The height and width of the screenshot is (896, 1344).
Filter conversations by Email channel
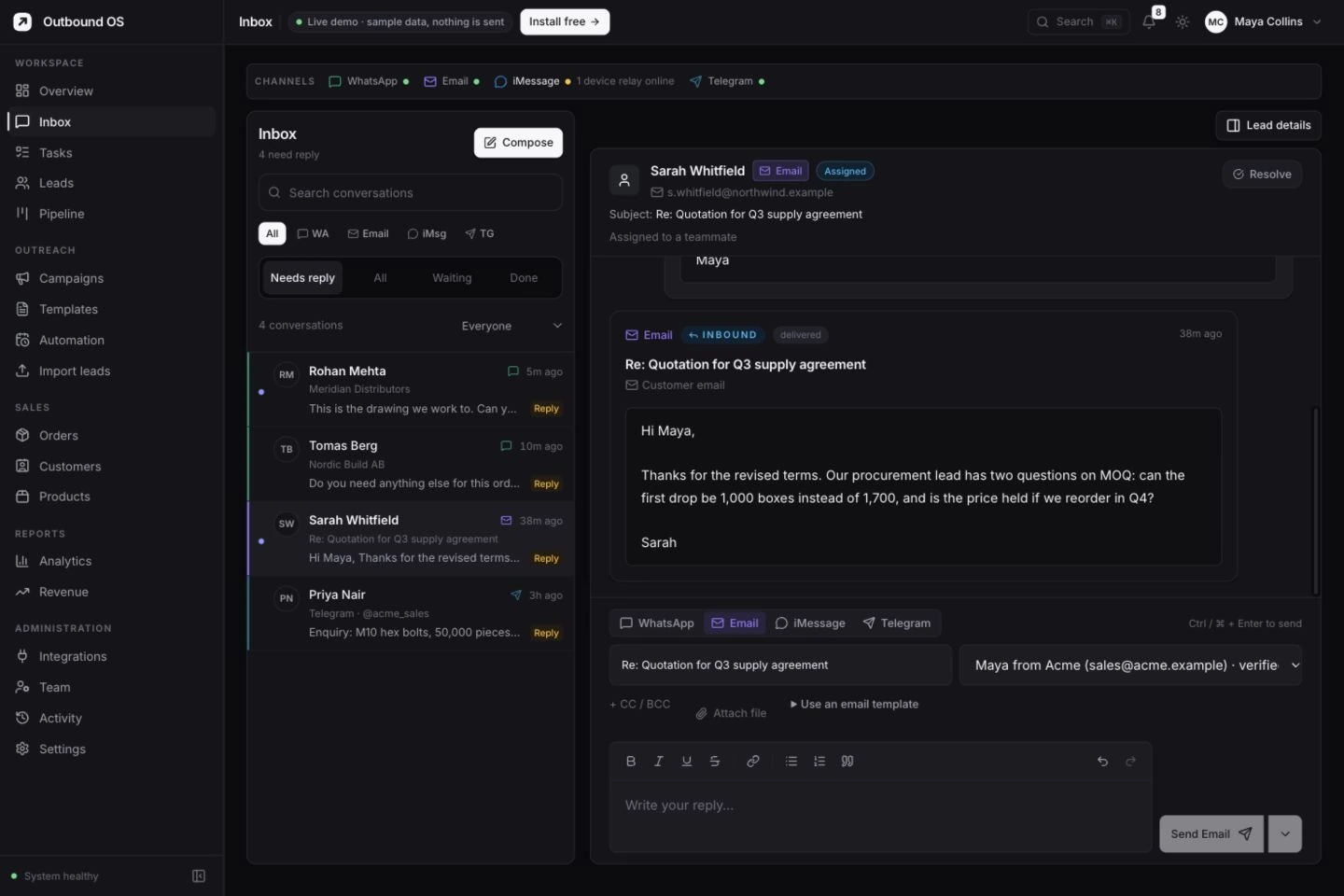pos(368,233)
